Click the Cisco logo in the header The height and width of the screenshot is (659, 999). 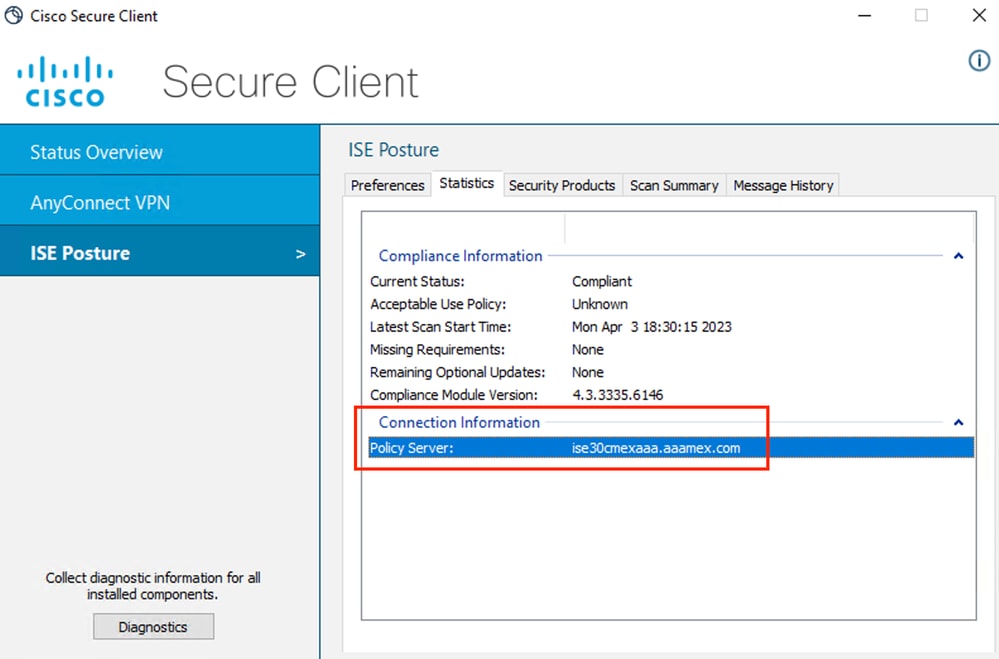[64, 80]
